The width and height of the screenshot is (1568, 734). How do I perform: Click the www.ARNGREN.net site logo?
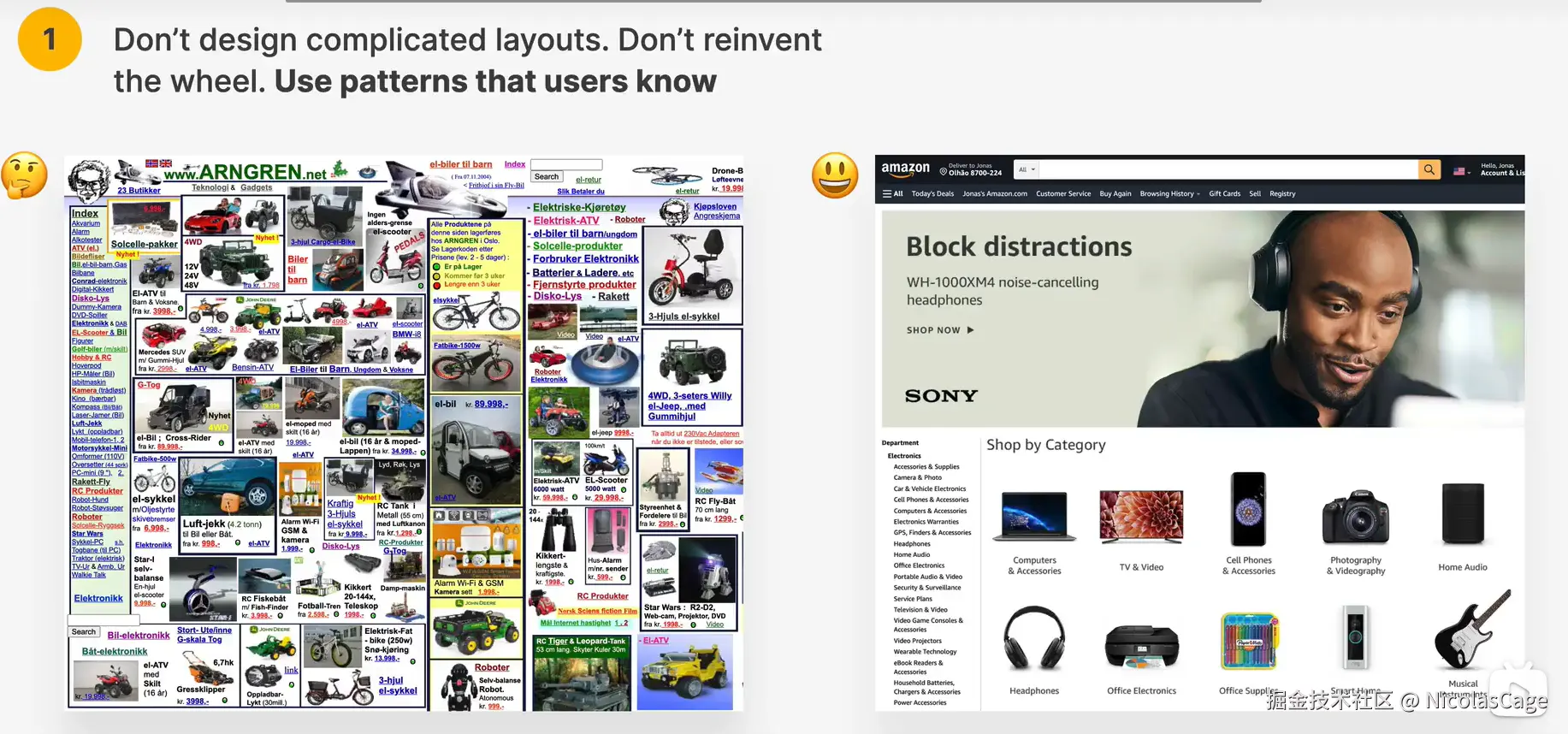click(x=246, y=173)
